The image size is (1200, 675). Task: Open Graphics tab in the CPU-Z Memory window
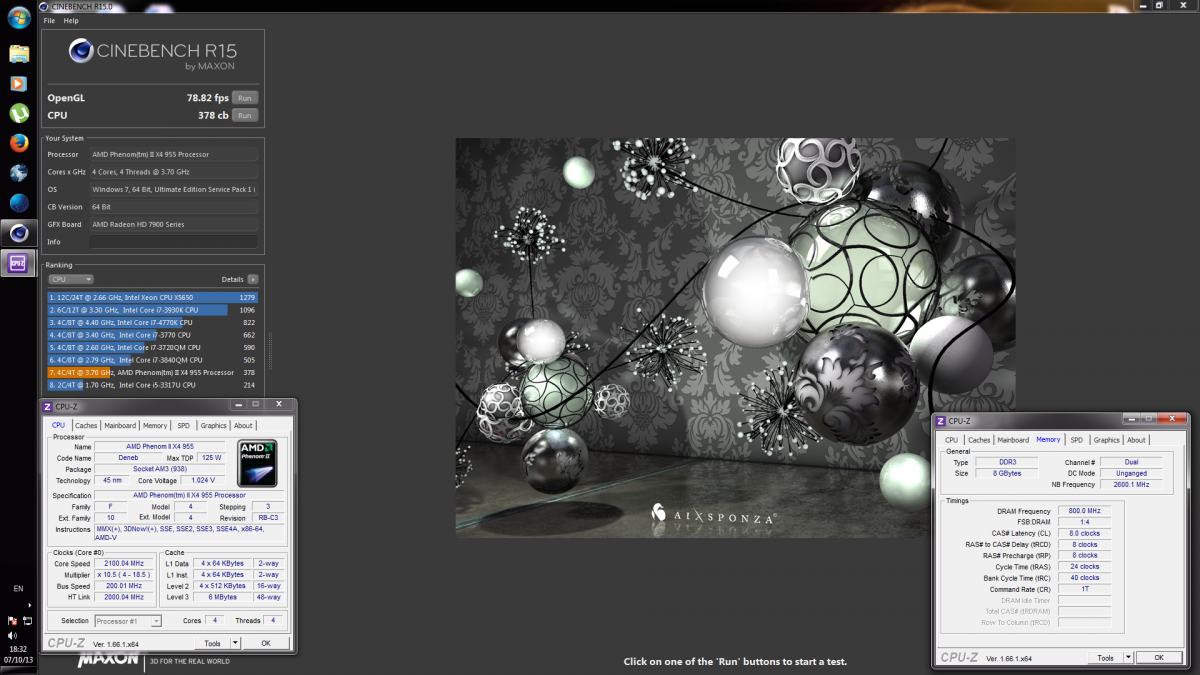tap(1107, 440)
